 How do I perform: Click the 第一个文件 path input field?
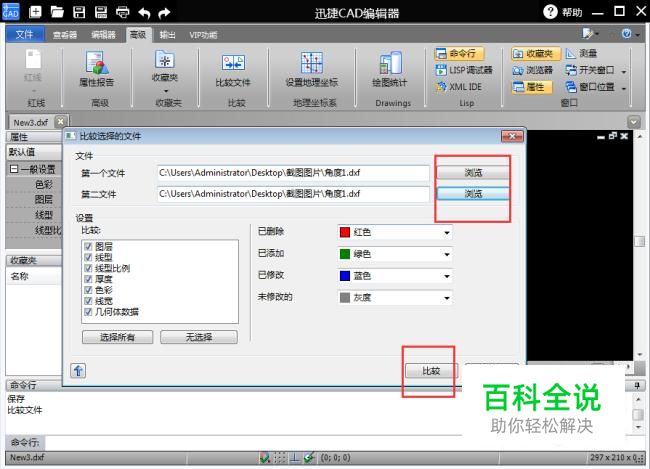pos(293,173)
